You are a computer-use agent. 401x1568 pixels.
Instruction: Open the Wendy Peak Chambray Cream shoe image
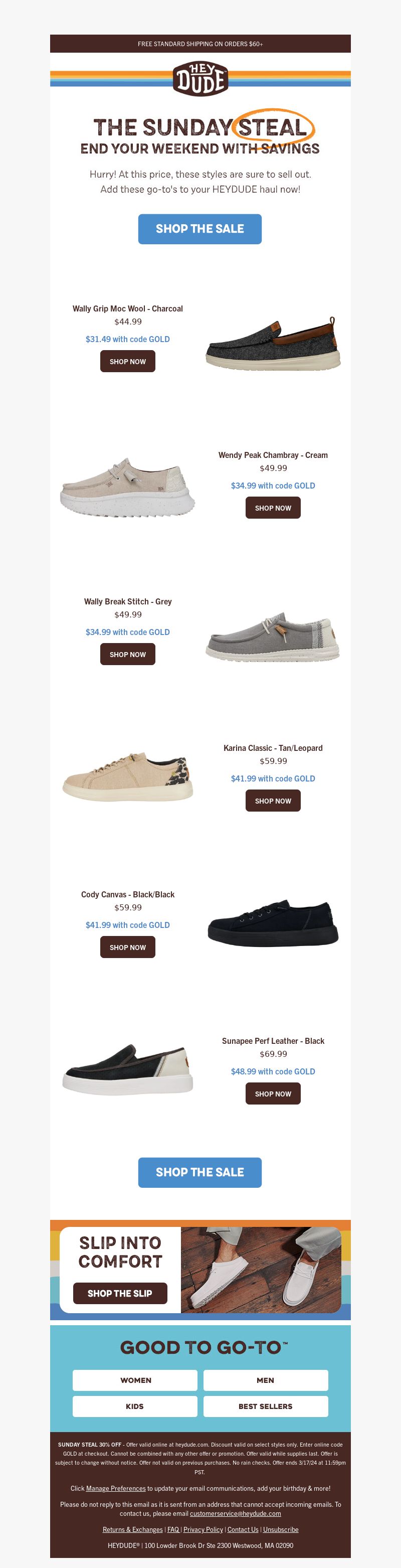(x=128, y=487)
